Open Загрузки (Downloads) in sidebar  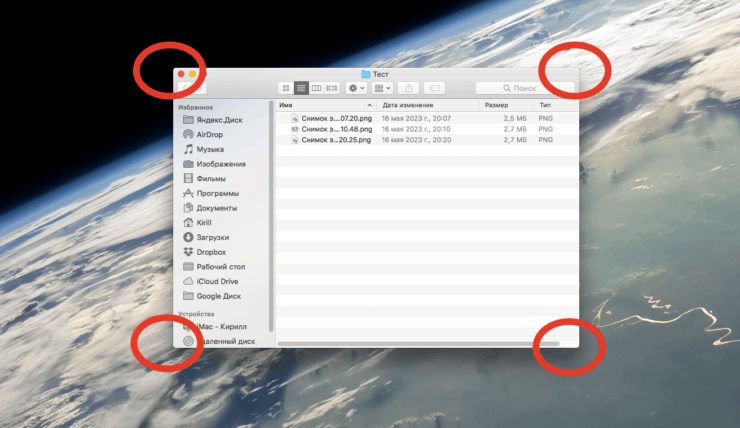click(x=212, y=237)
